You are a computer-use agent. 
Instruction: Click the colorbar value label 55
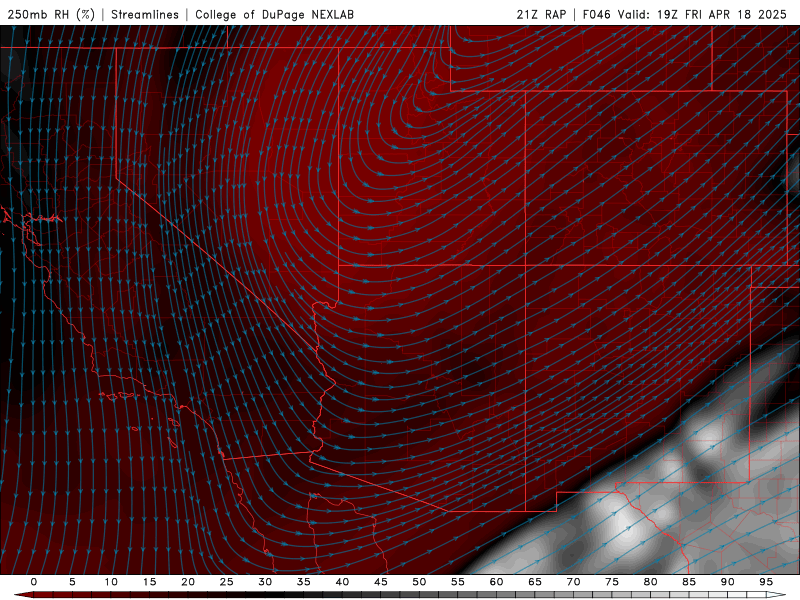[458, 582]
